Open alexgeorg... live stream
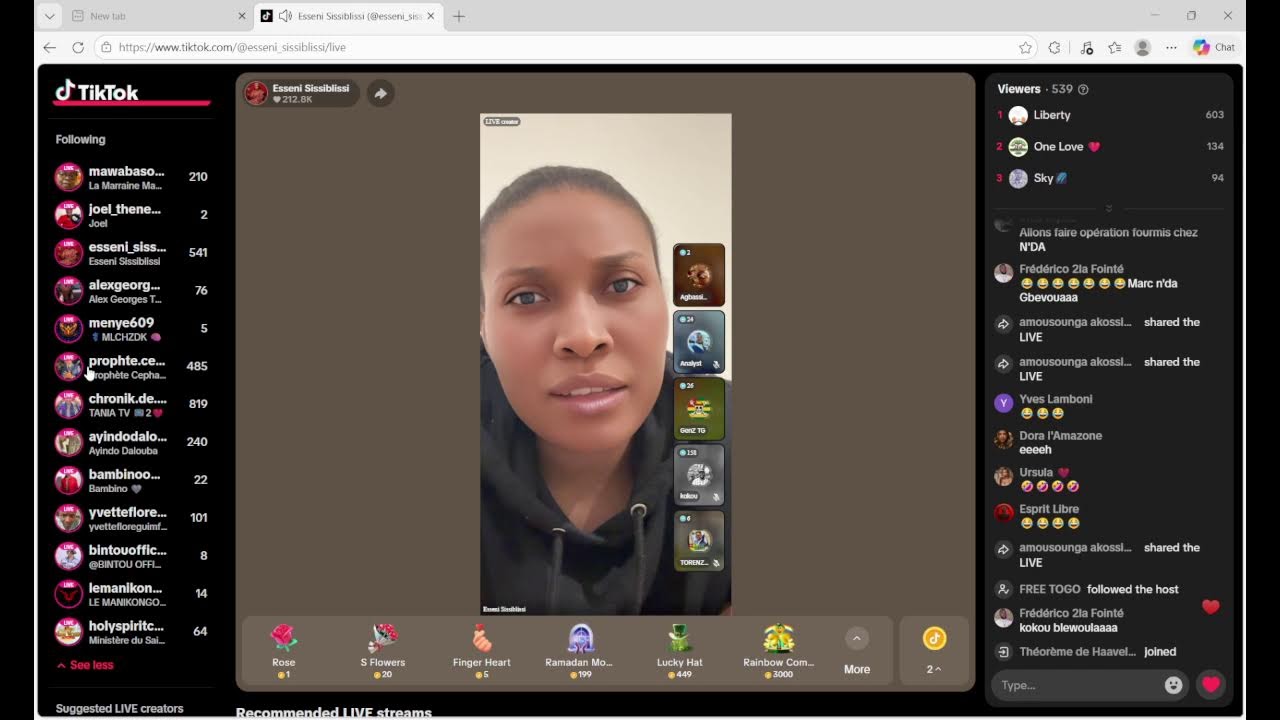 [131, 291]
